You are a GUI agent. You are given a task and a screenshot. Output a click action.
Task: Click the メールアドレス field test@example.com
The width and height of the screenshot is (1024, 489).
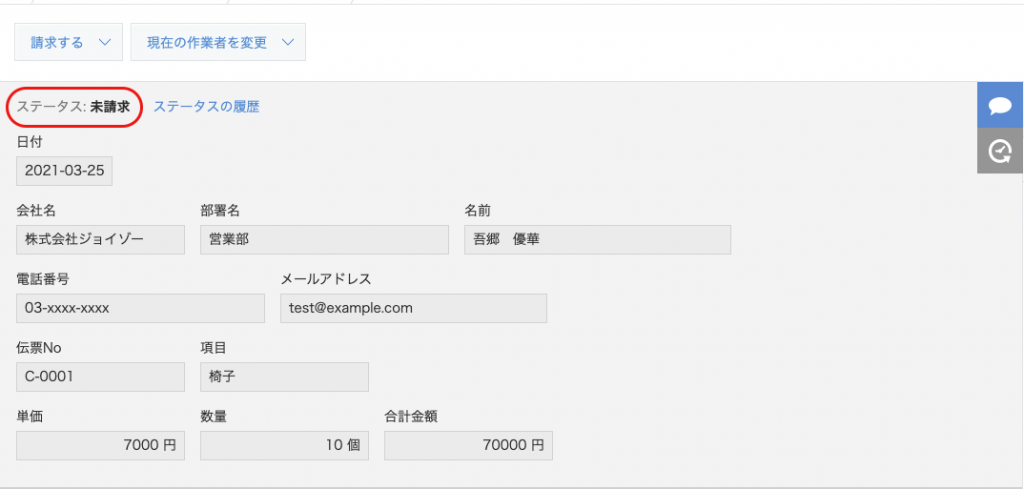point(413,308)
